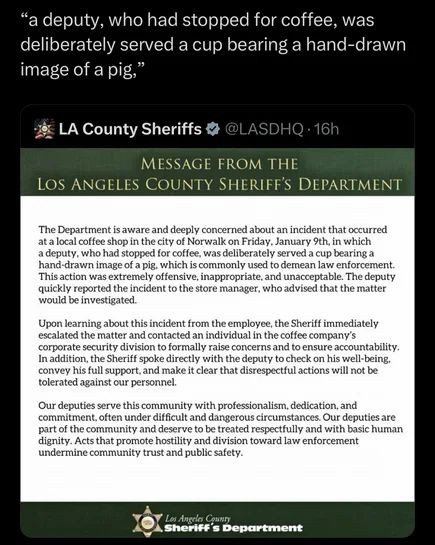Click the blank white area below the statement
Screen dimensions: 435x545
pyautogui.click(x=218, y=481)
